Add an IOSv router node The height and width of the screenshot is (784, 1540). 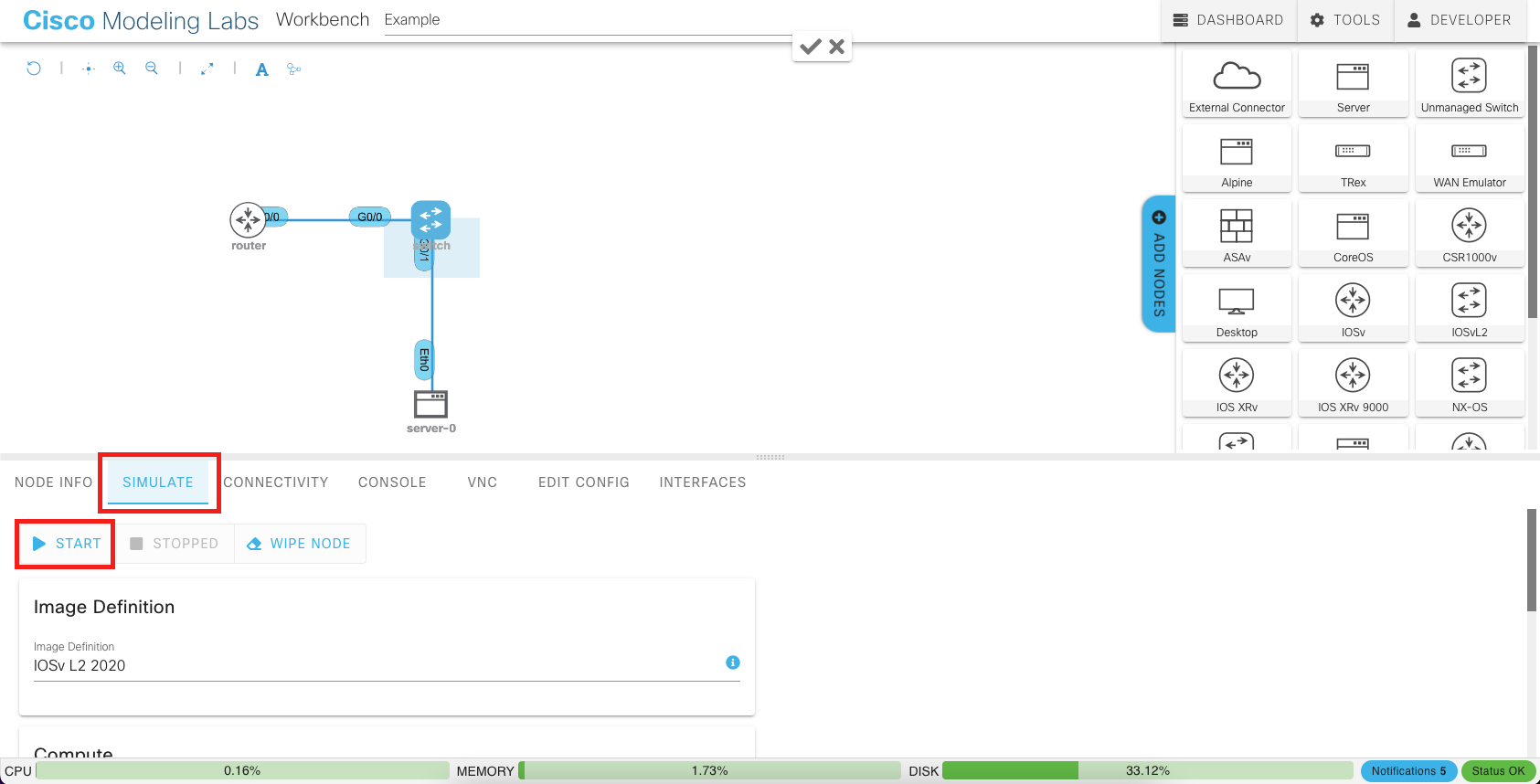click(x=1353, y=309)
